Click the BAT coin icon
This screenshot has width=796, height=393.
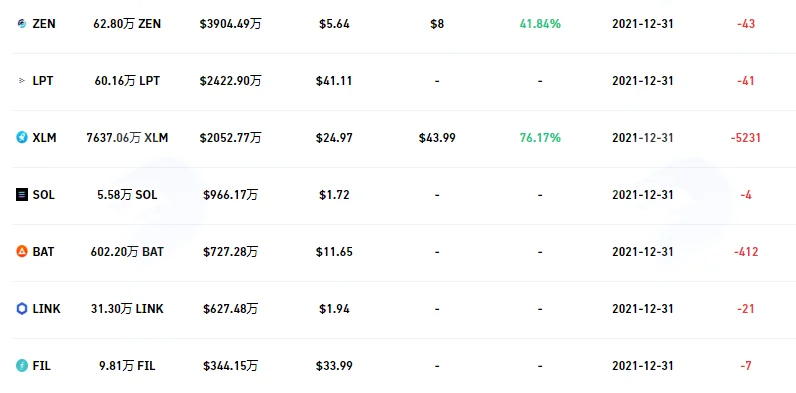pyautogui.click(x=22, y=251)
